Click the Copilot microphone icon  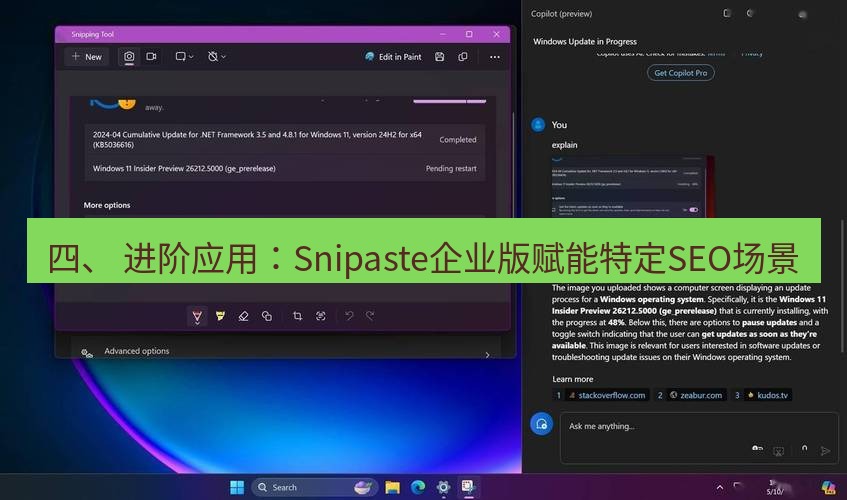(804, 449)
